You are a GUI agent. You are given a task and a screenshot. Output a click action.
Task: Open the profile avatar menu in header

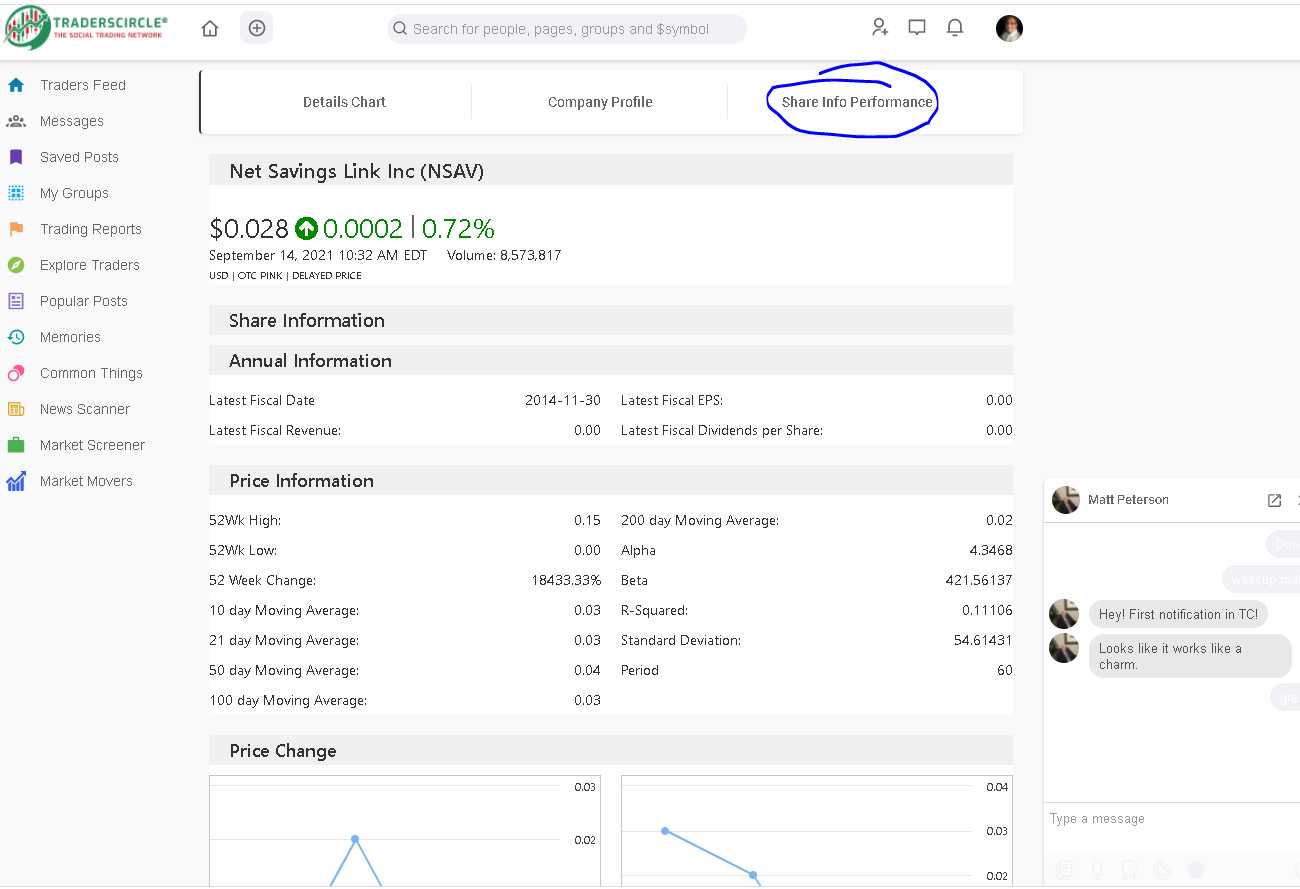click(1009, 28)
